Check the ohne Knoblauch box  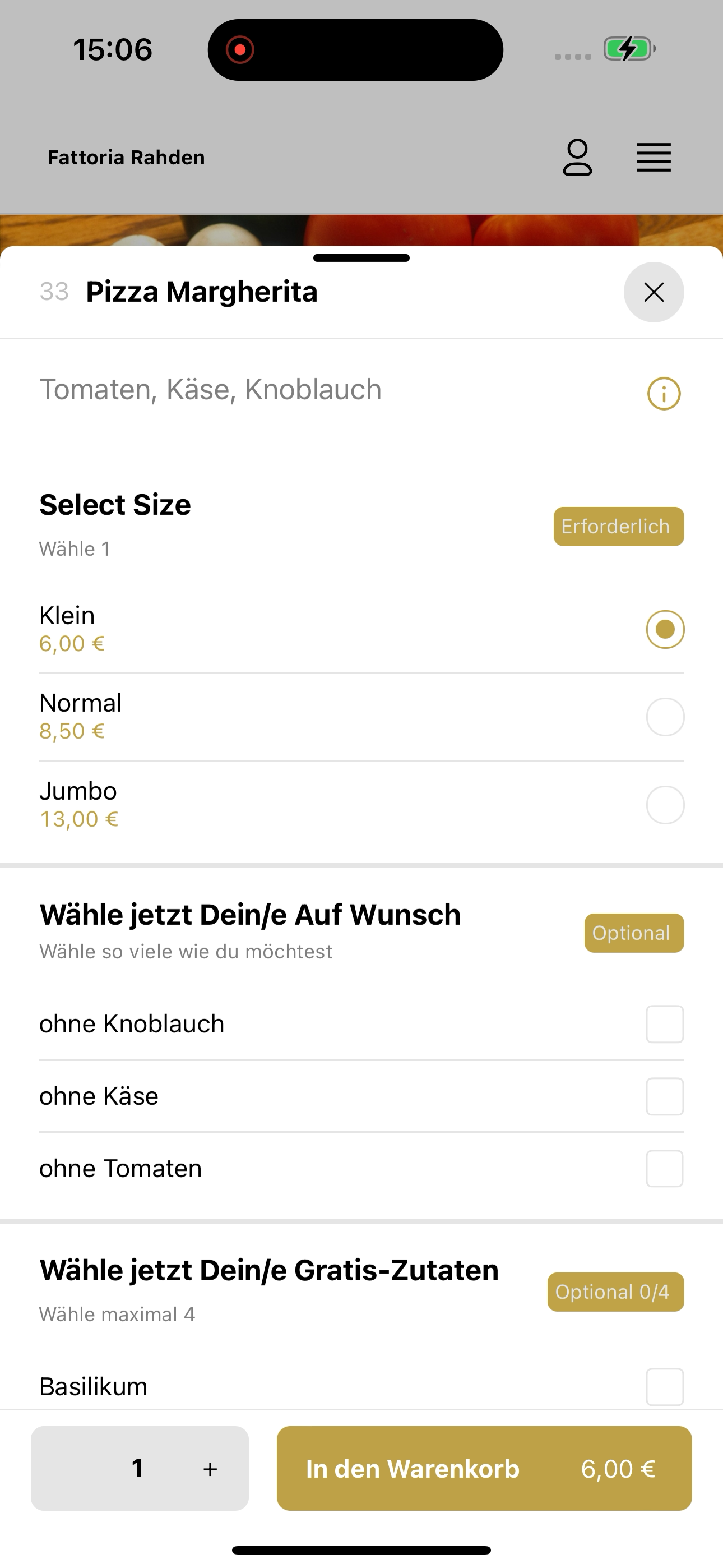pos(665,1024)
